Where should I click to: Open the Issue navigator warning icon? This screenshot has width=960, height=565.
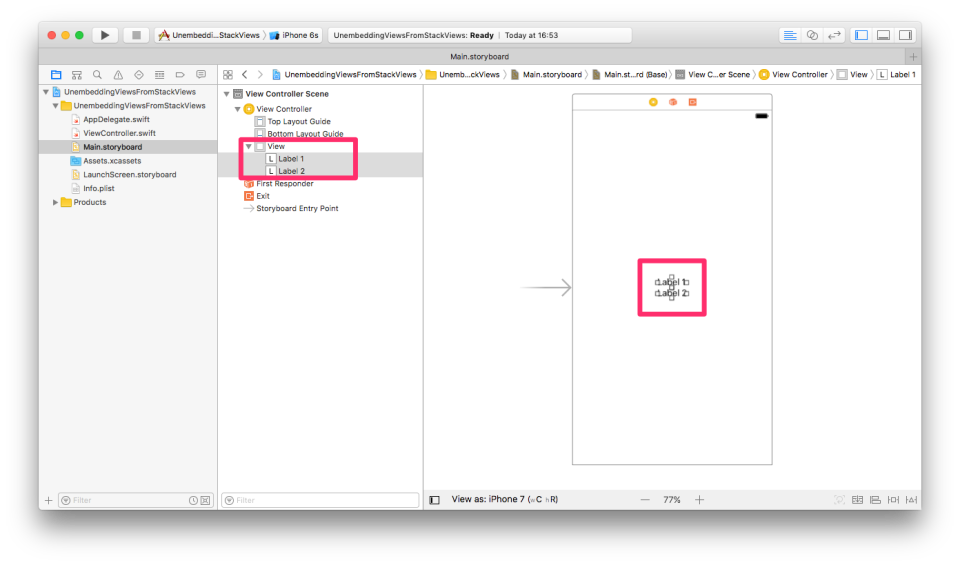click(x=118, y=75)
